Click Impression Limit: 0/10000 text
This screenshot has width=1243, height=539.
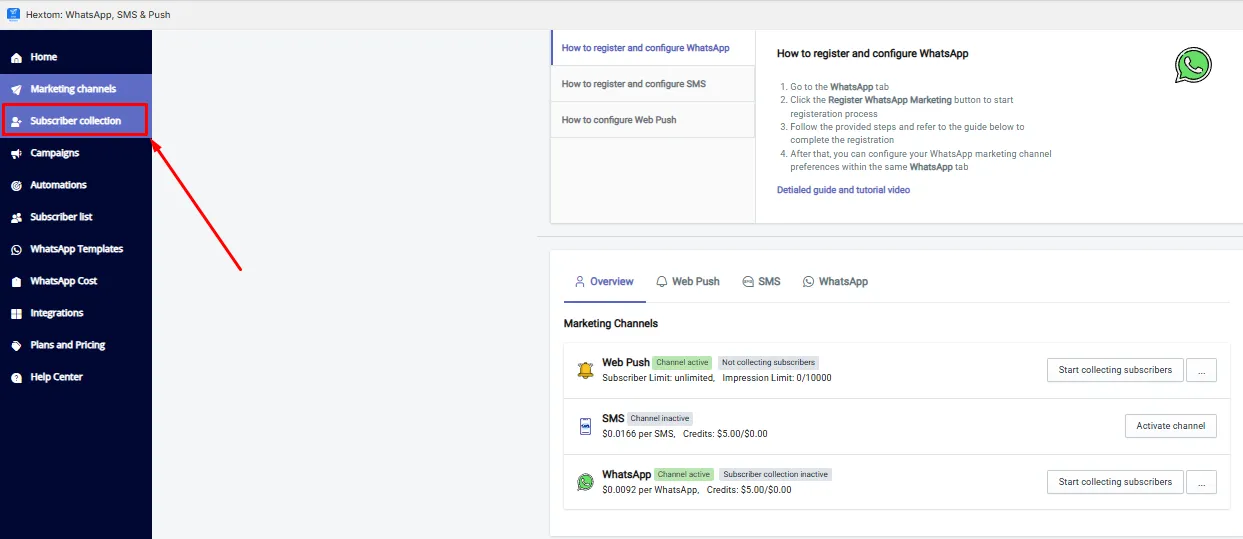(777, 378)
